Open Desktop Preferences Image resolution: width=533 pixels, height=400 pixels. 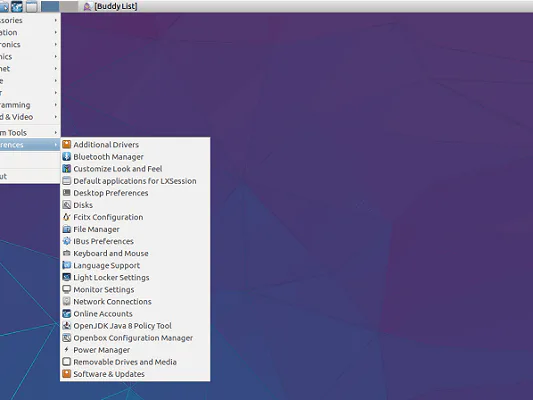coord(135,193)
